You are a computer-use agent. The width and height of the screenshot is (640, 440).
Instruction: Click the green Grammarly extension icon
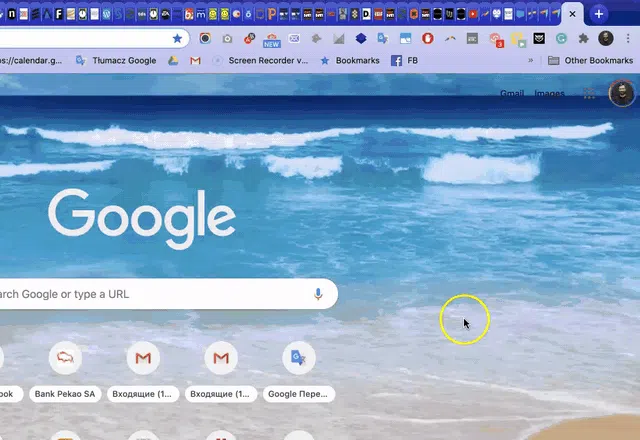pos(561,39)
